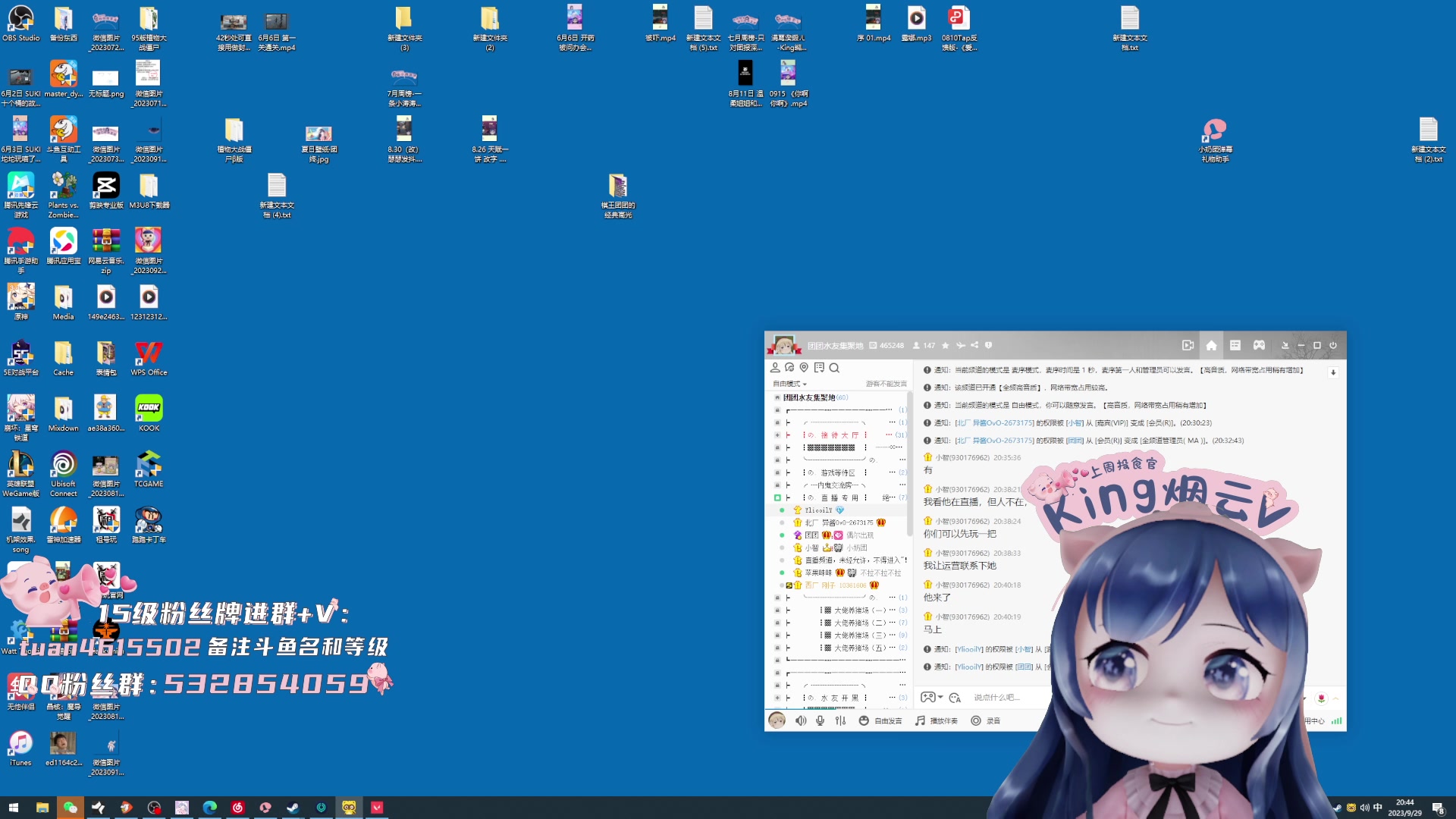Click the emoji text icon beside chat input

click(955, 698)
